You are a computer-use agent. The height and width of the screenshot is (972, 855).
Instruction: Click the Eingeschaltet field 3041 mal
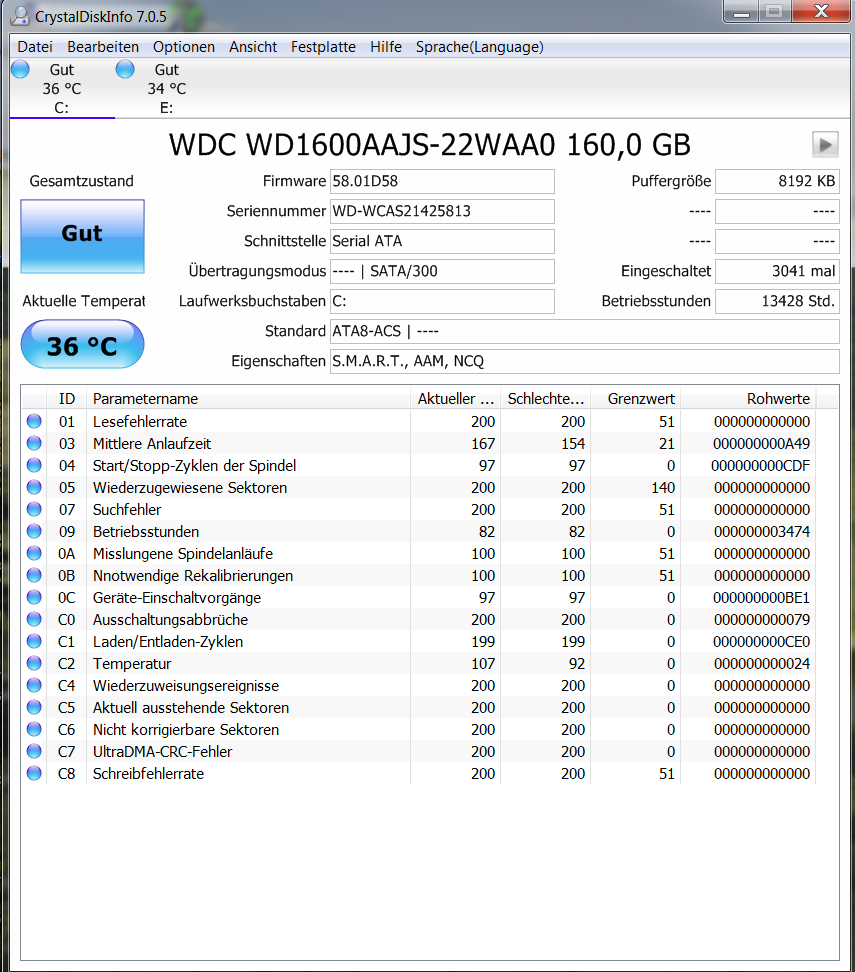777,272
